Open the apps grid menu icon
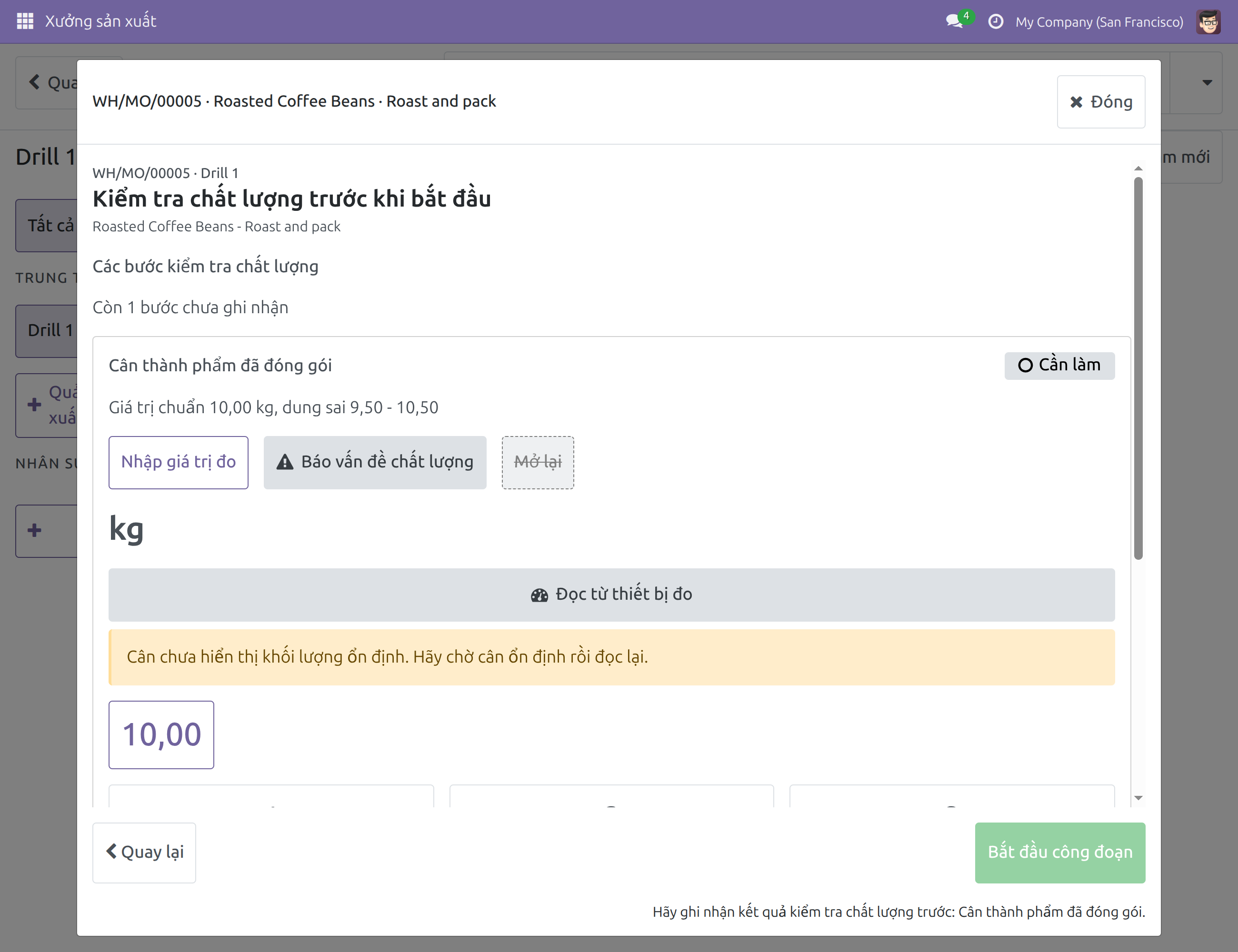This screenshot has width=1238, height=952. [25, 21]
